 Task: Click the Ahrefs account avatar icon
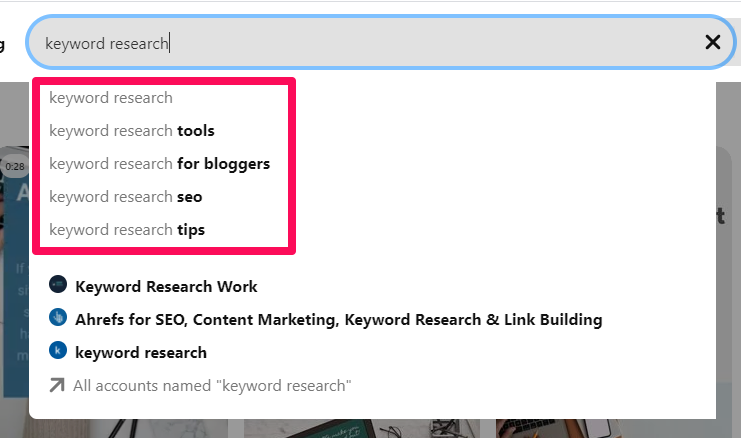point(58,317)
